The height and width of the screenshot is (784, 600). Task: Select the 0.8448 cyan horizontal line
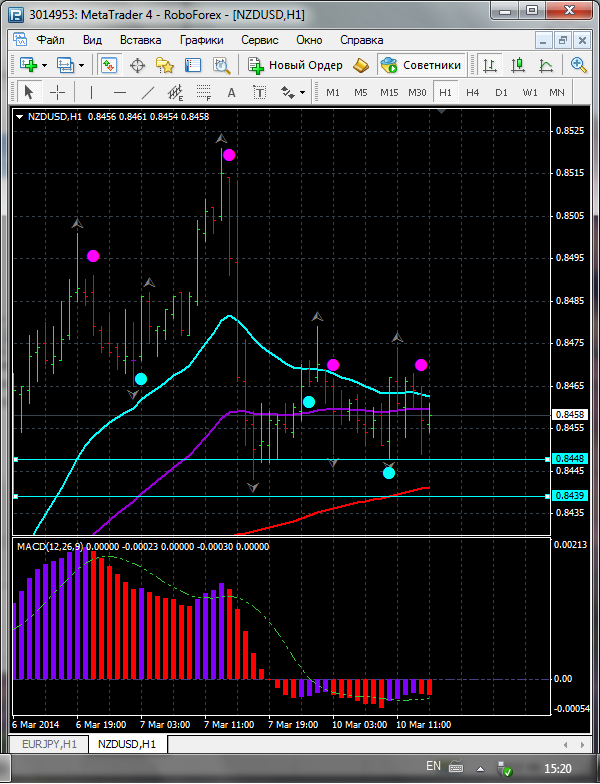tap(282, 459)
